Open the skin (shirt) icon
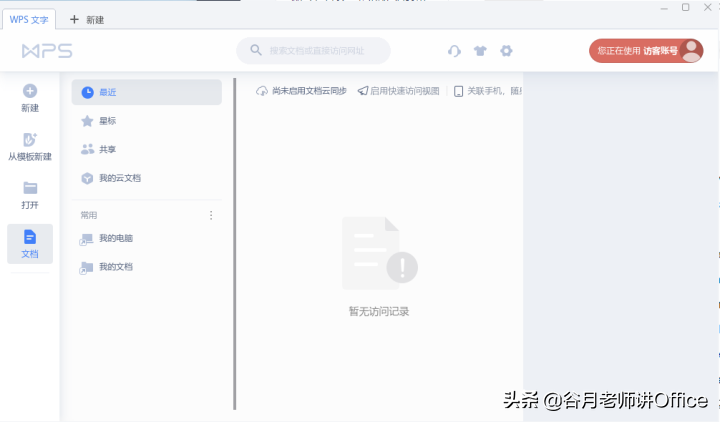 point(480,51)
